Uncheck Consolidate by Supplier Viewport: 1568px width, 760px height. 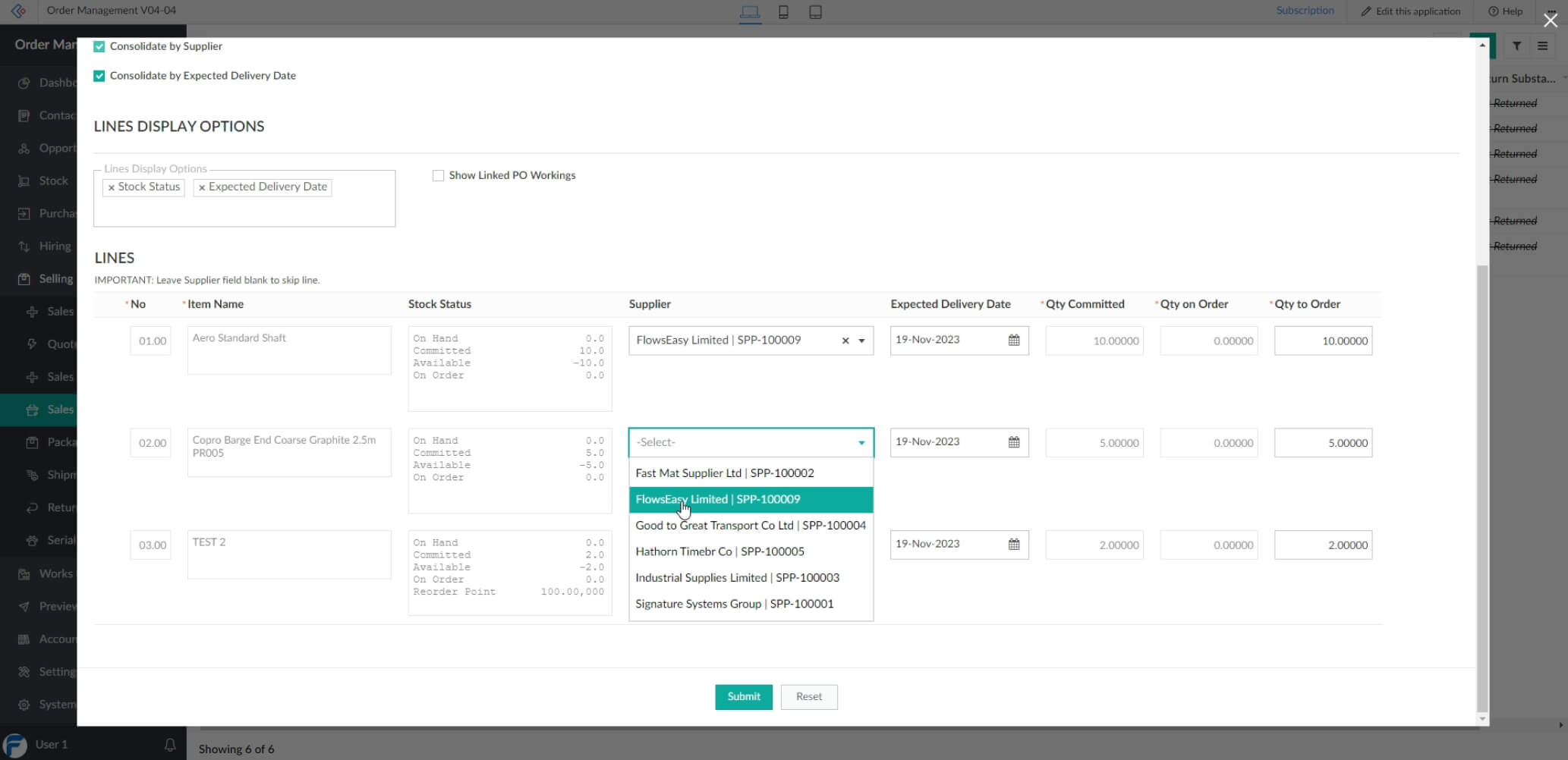99,46
